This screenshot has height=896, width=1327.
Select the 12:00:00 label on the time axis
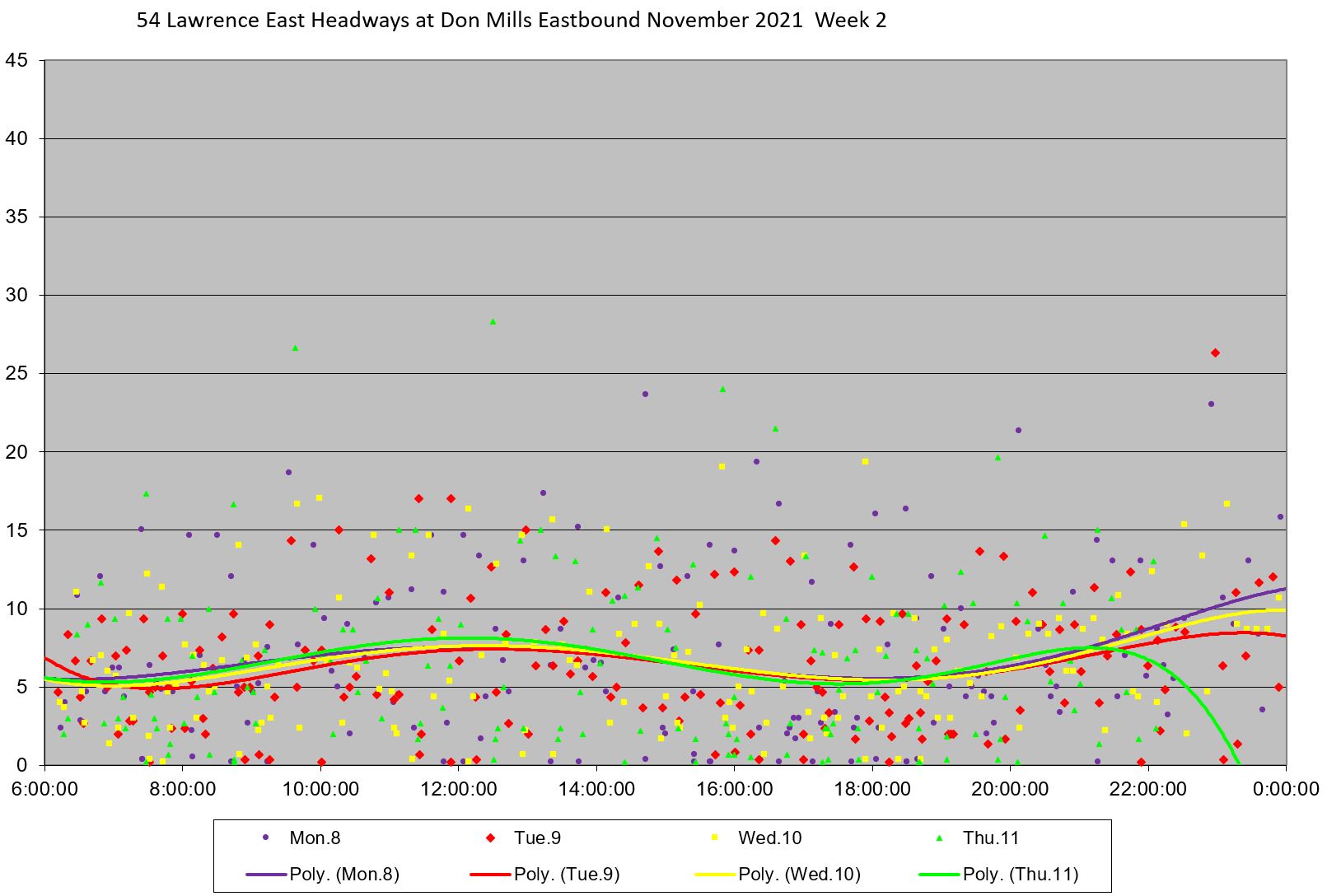tap(457, 789)
